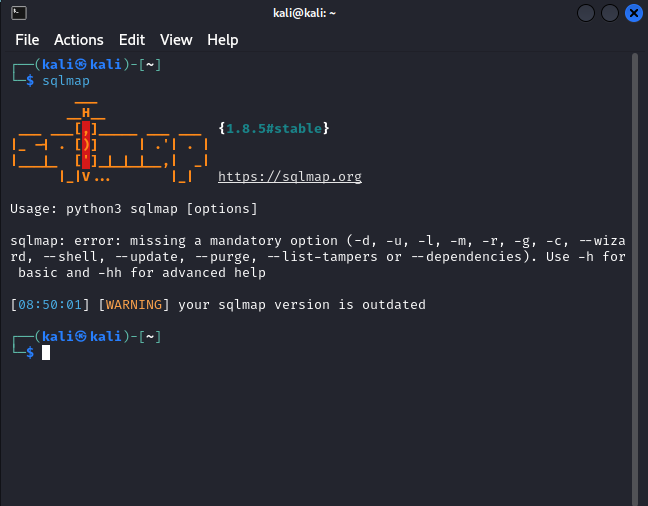Click the version text 1.8.5#stable
The image size is (648, 506).
click(274, 129)
